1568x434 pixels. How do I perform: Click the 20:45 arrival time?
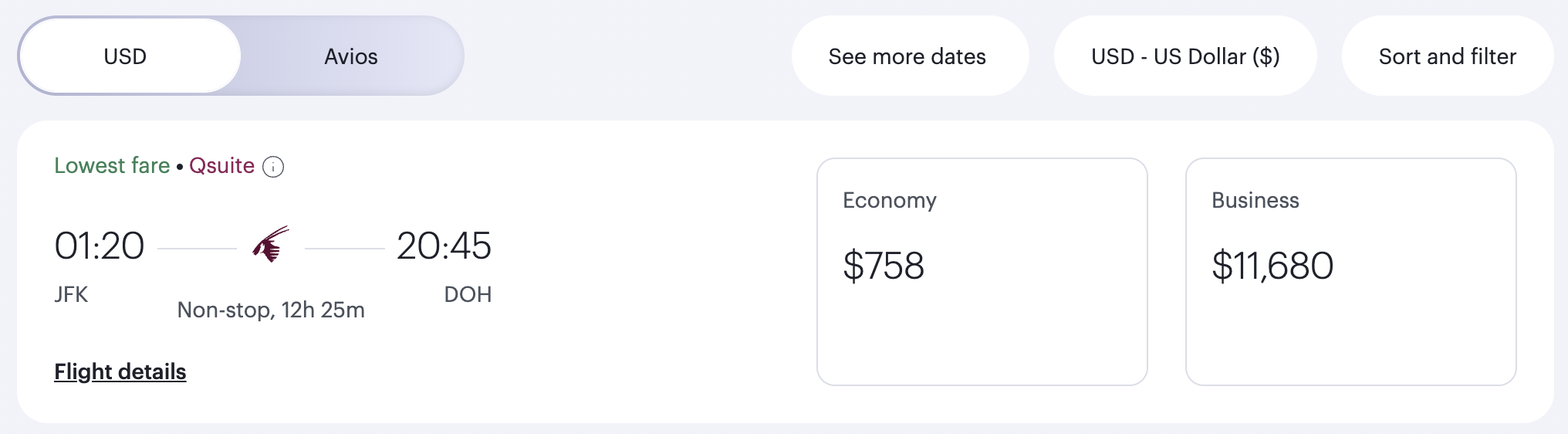(x=444, y=246)
